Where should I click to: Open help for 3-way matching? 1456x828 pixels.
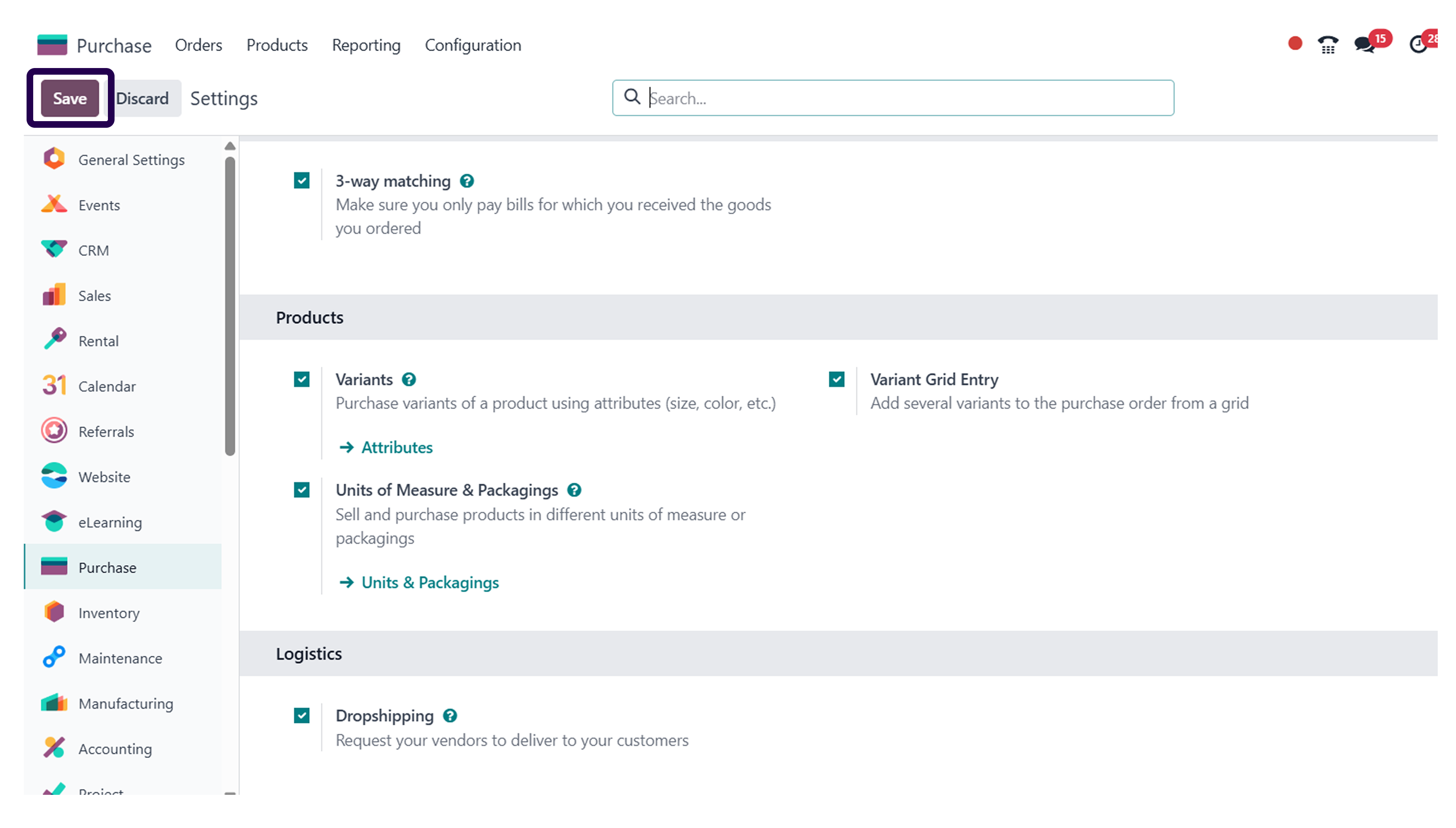467,181
